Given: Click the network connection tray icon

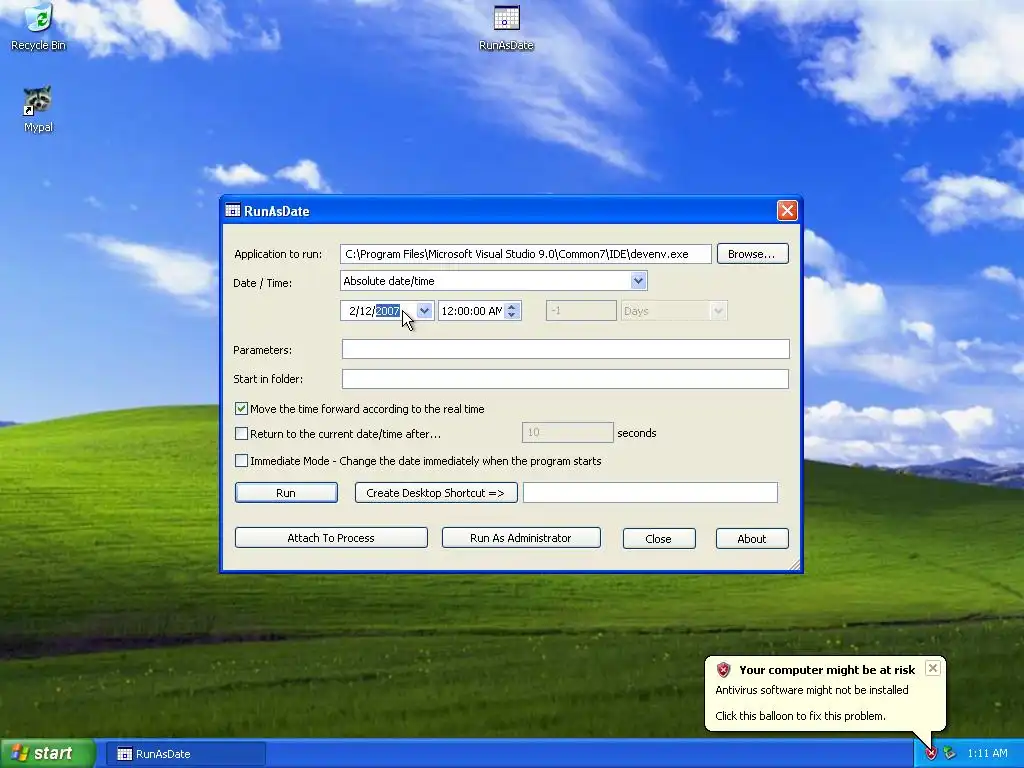Looking at the screenshot, I should (950, 754).
